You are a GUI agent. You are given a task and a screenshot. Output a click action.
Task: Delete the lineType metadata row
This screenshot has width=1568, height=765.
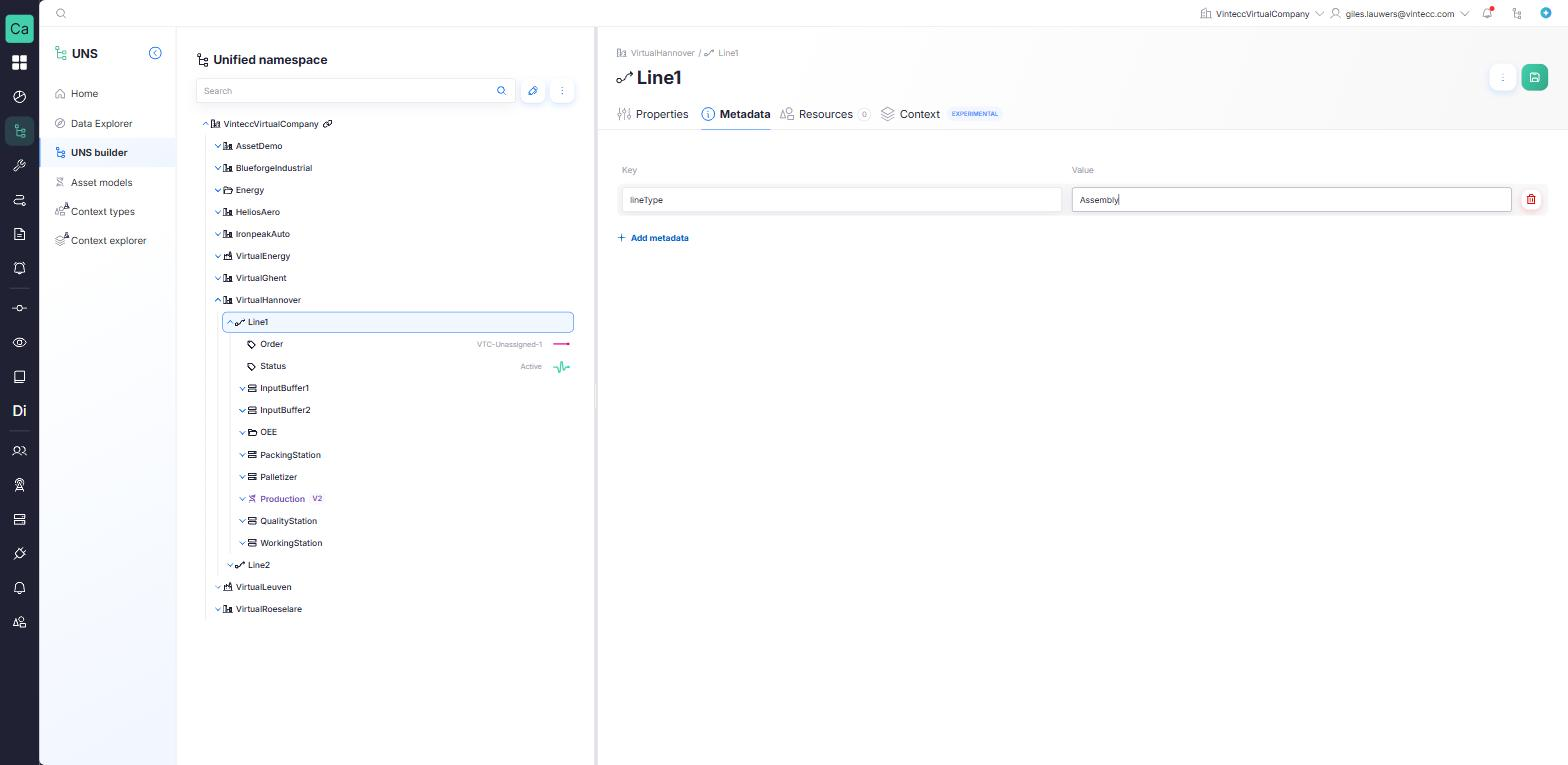point(1531,200)
